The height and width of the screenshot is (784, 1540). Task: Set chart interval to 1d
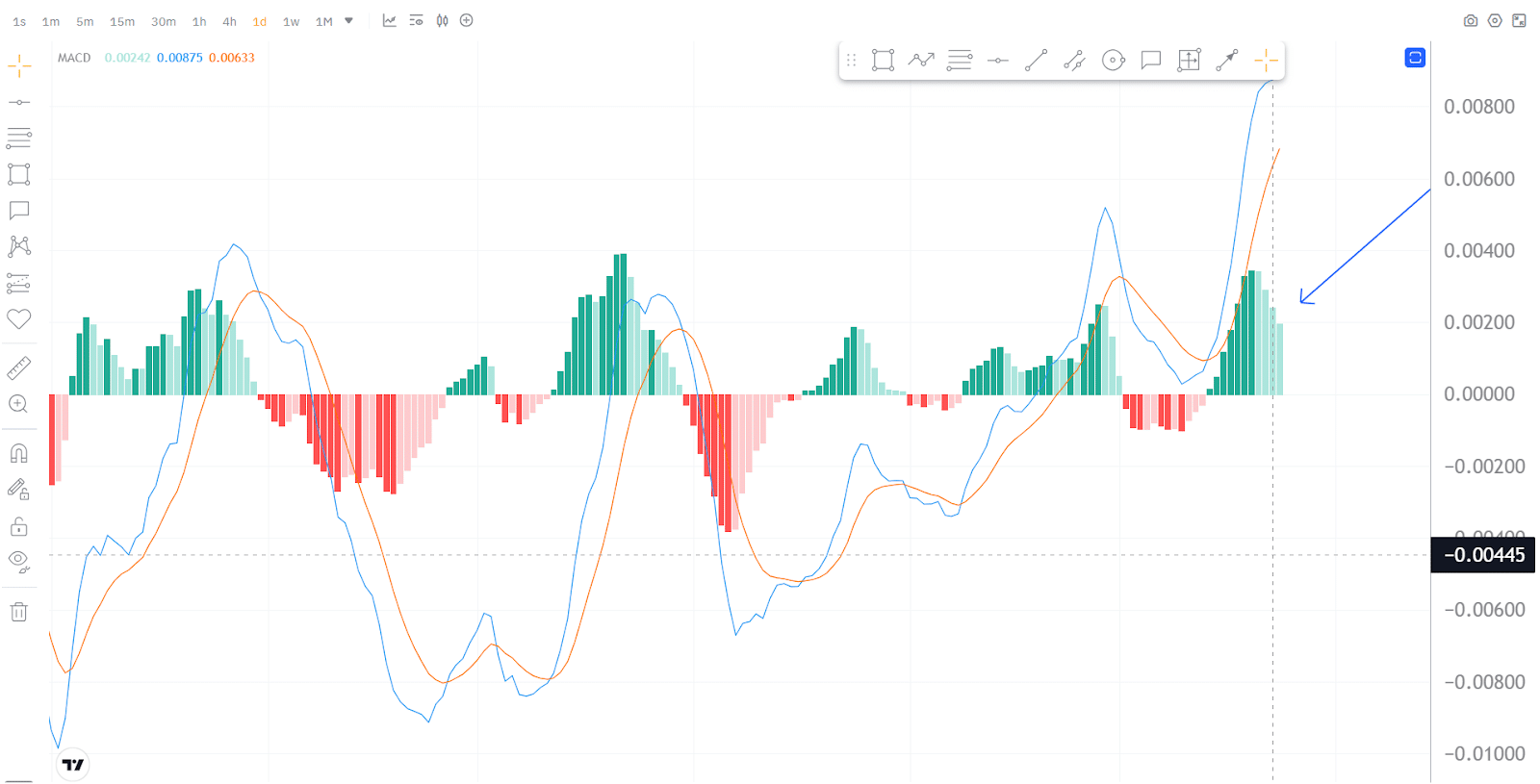[x=259, y=21]
